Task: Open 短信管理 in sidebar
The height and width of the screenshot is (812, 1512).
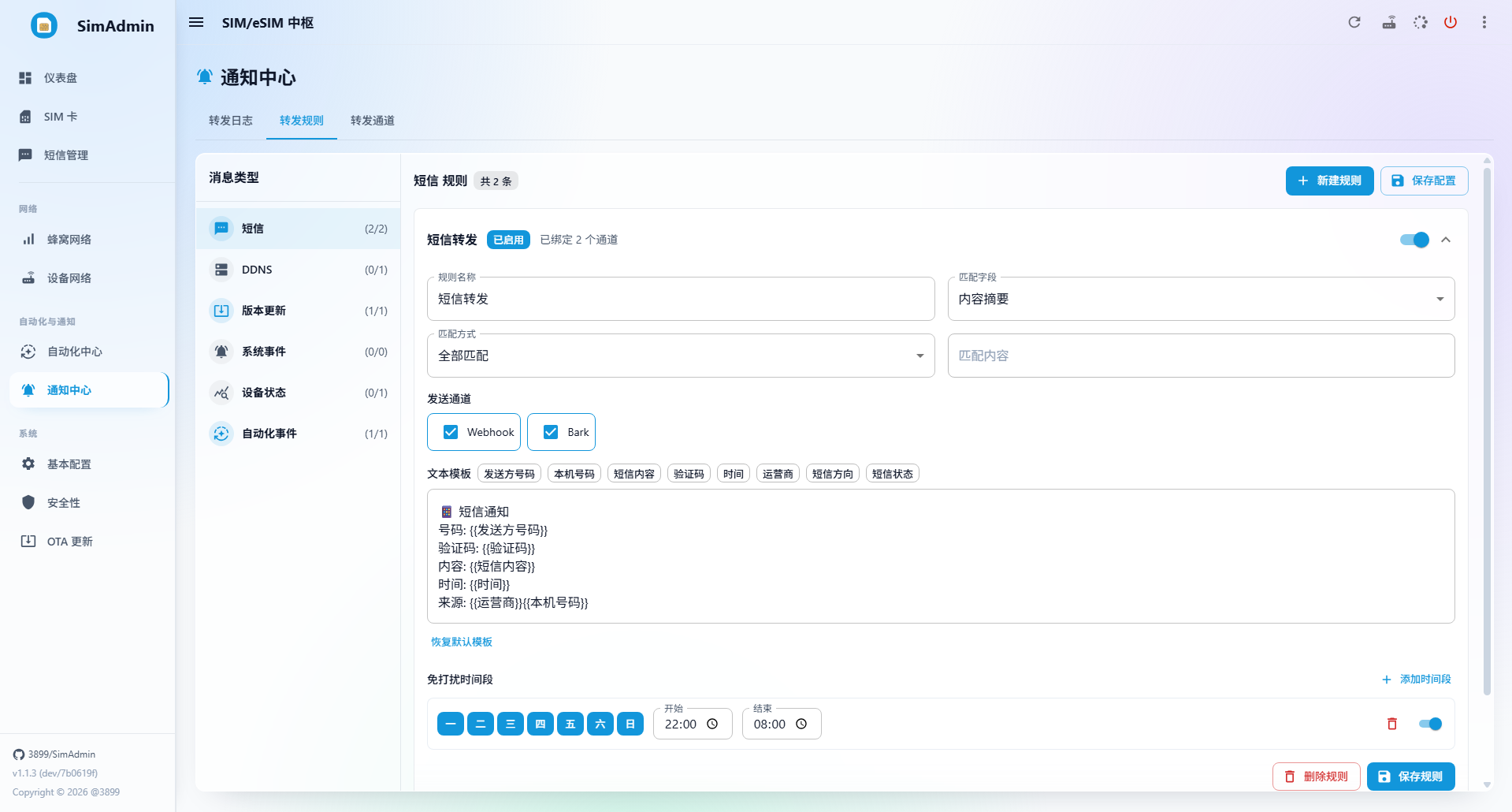Action: [x=87, y=155]
